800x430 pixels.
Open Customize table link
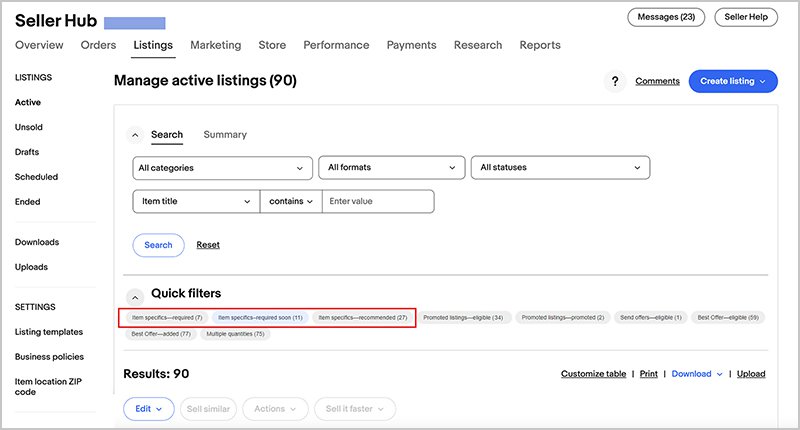point(593,374)
